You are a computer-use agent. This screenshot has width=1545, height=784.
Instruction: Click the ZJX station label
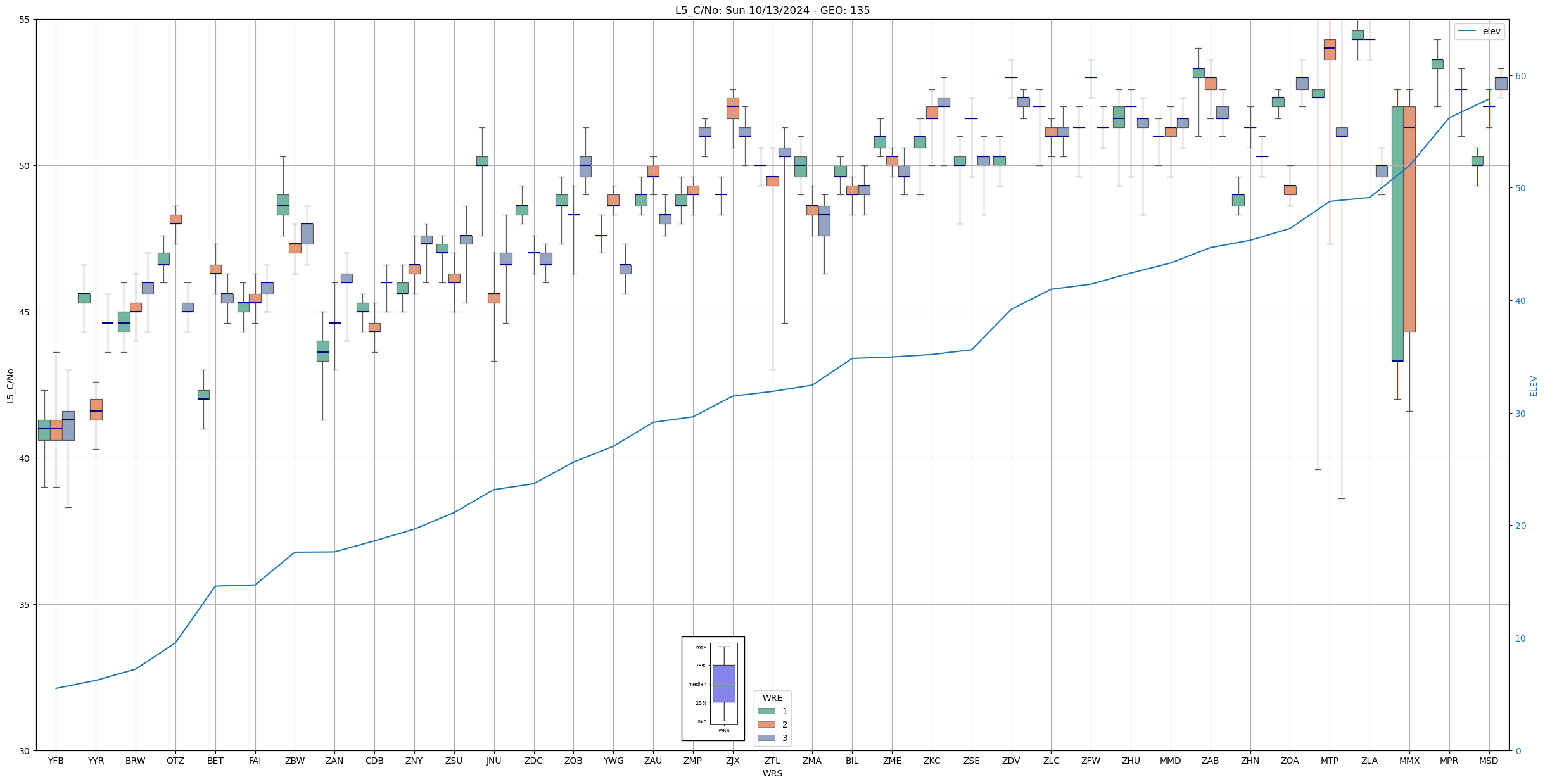click(x=732, y=761)
